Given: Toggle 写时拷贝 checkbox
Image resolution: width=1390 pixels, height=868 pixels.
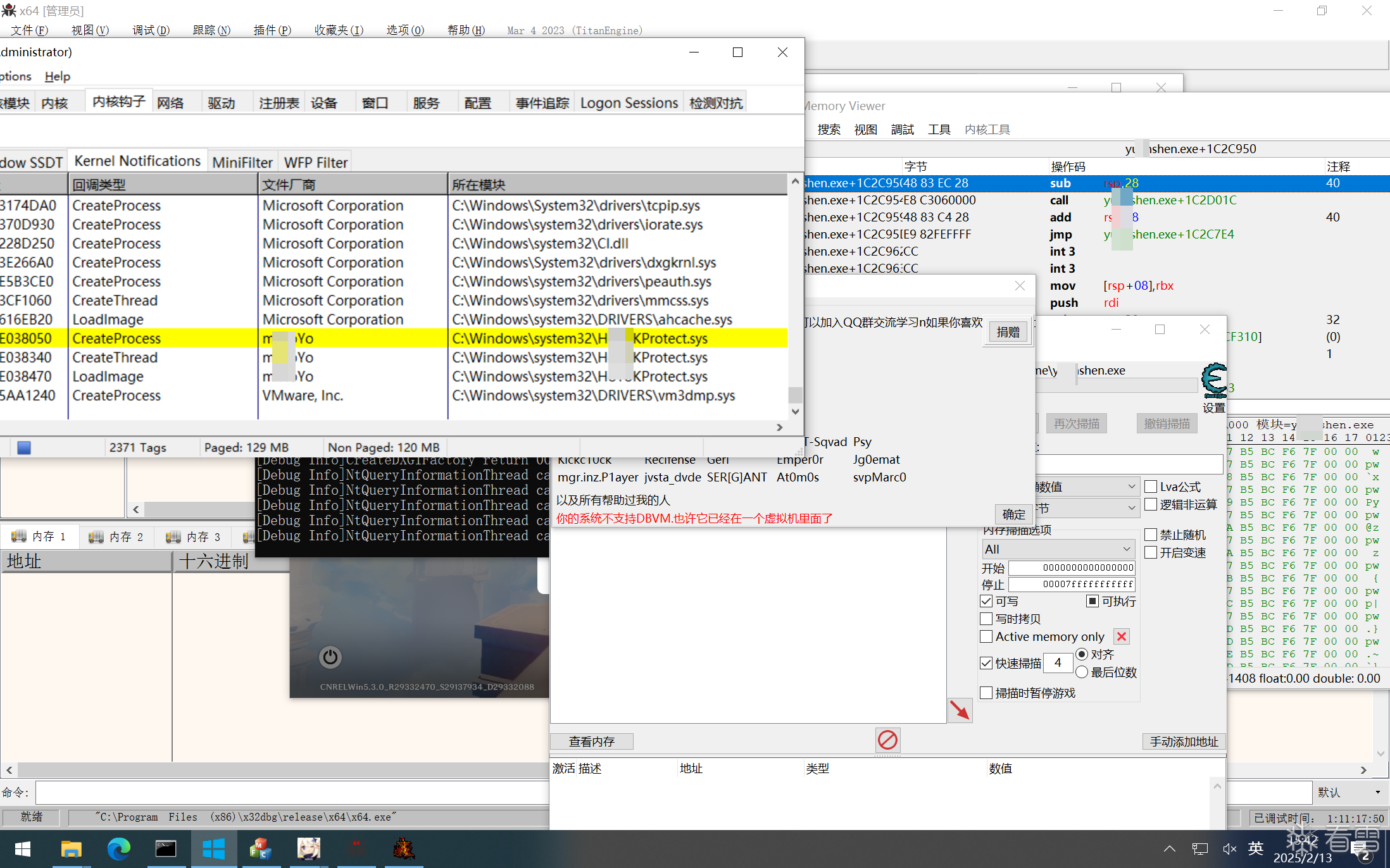Looking at the screenshot, I should pyautogui.click(x=986, y=619).
